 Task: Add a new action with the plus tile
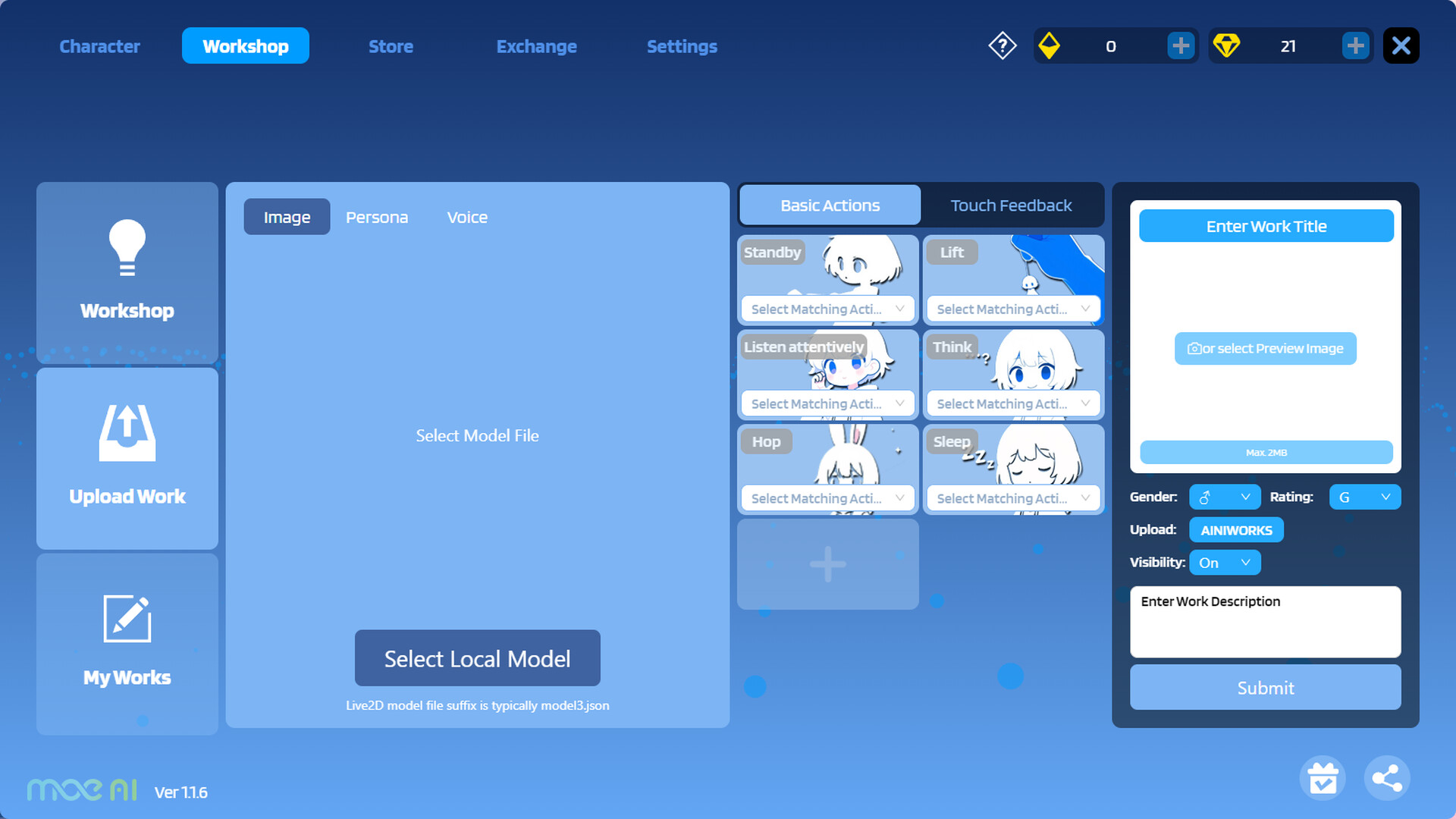827,564
